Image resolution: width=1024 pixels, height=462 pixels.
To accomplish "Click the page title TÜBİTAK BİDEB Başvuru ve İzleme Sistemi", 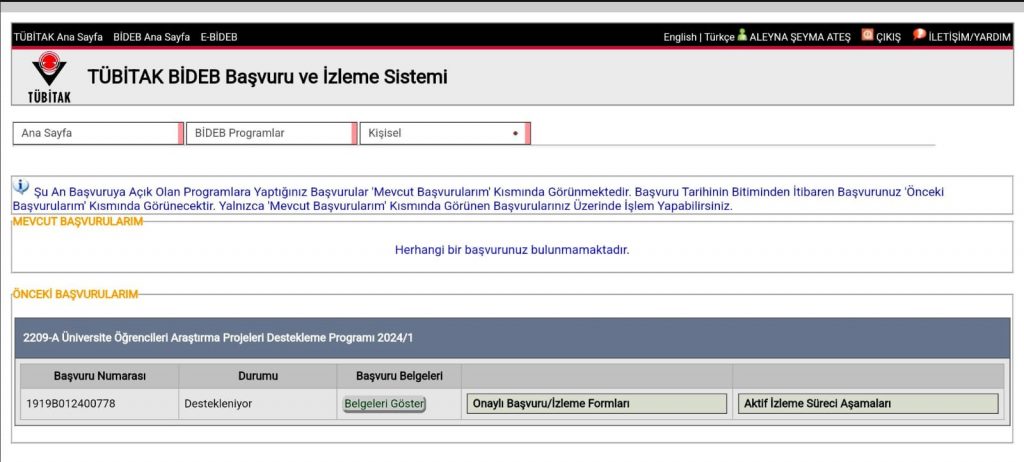I will point(268,77).
